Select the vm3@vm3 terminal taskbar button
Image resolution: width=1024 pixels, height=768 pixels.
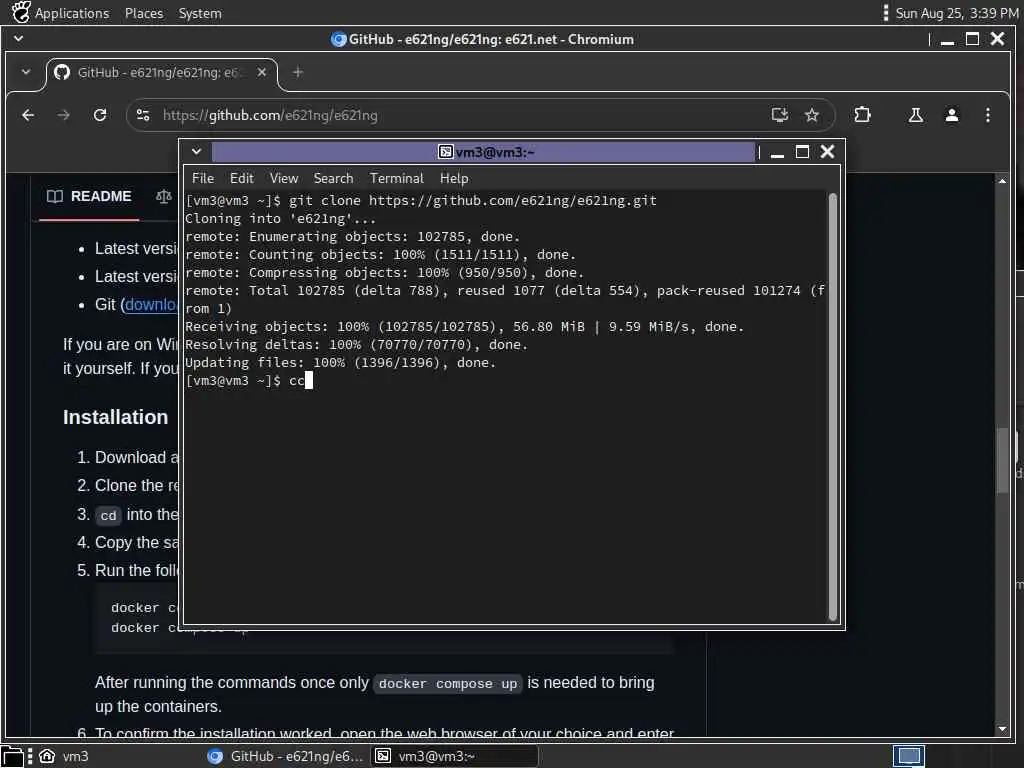coord(455,756)
